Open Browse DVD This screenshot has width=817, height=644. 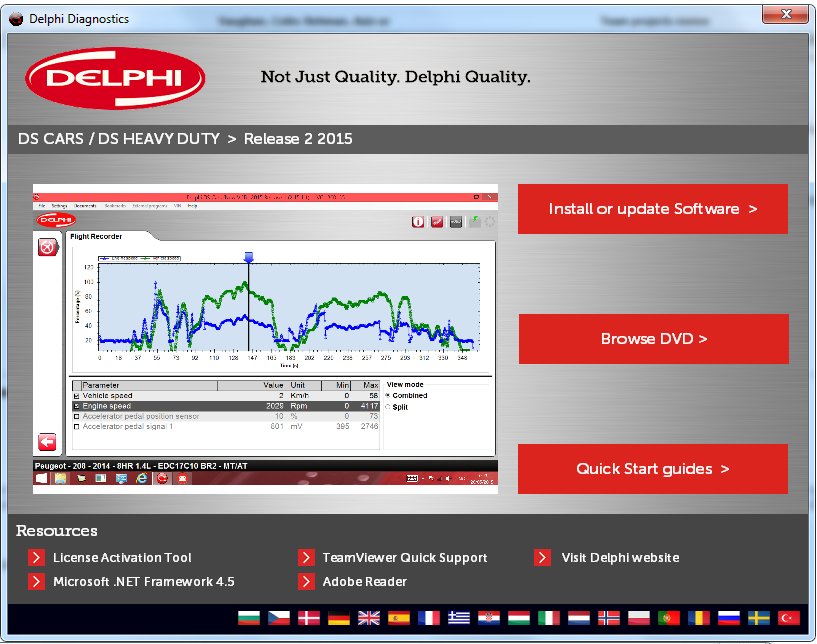pos(653,339)
